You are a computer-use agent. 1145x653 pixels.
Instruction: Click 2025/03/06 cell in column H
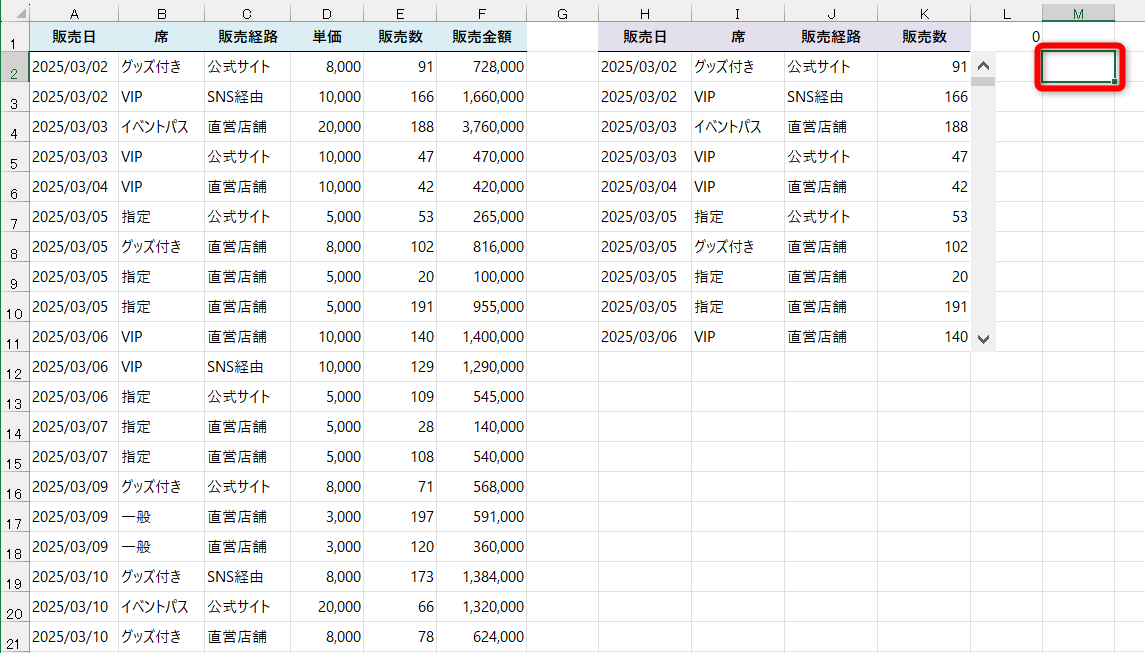pos(644,337)
